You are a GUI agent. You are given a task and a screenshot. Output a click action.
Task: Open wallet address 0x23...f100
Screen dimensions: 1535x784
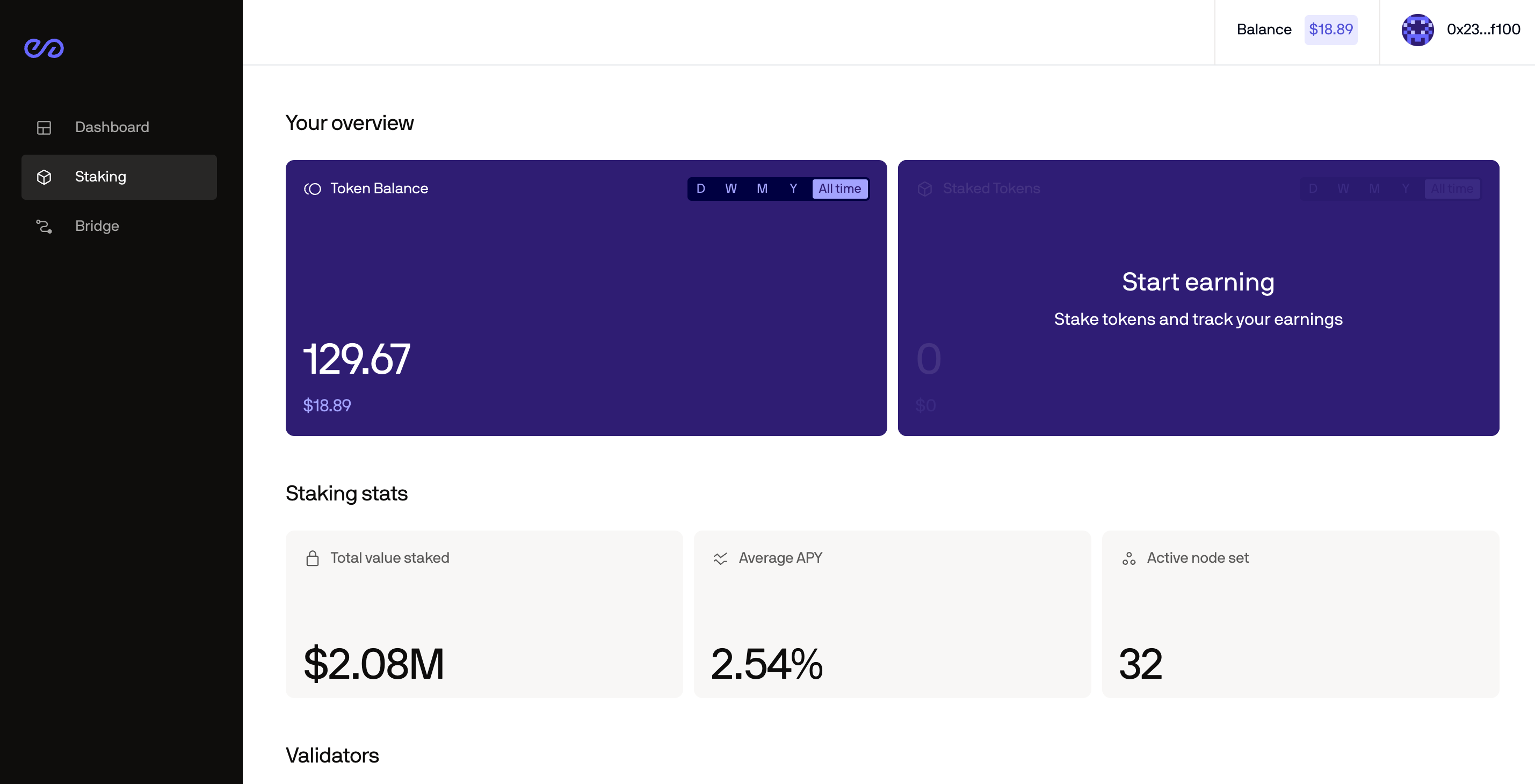1482,30
